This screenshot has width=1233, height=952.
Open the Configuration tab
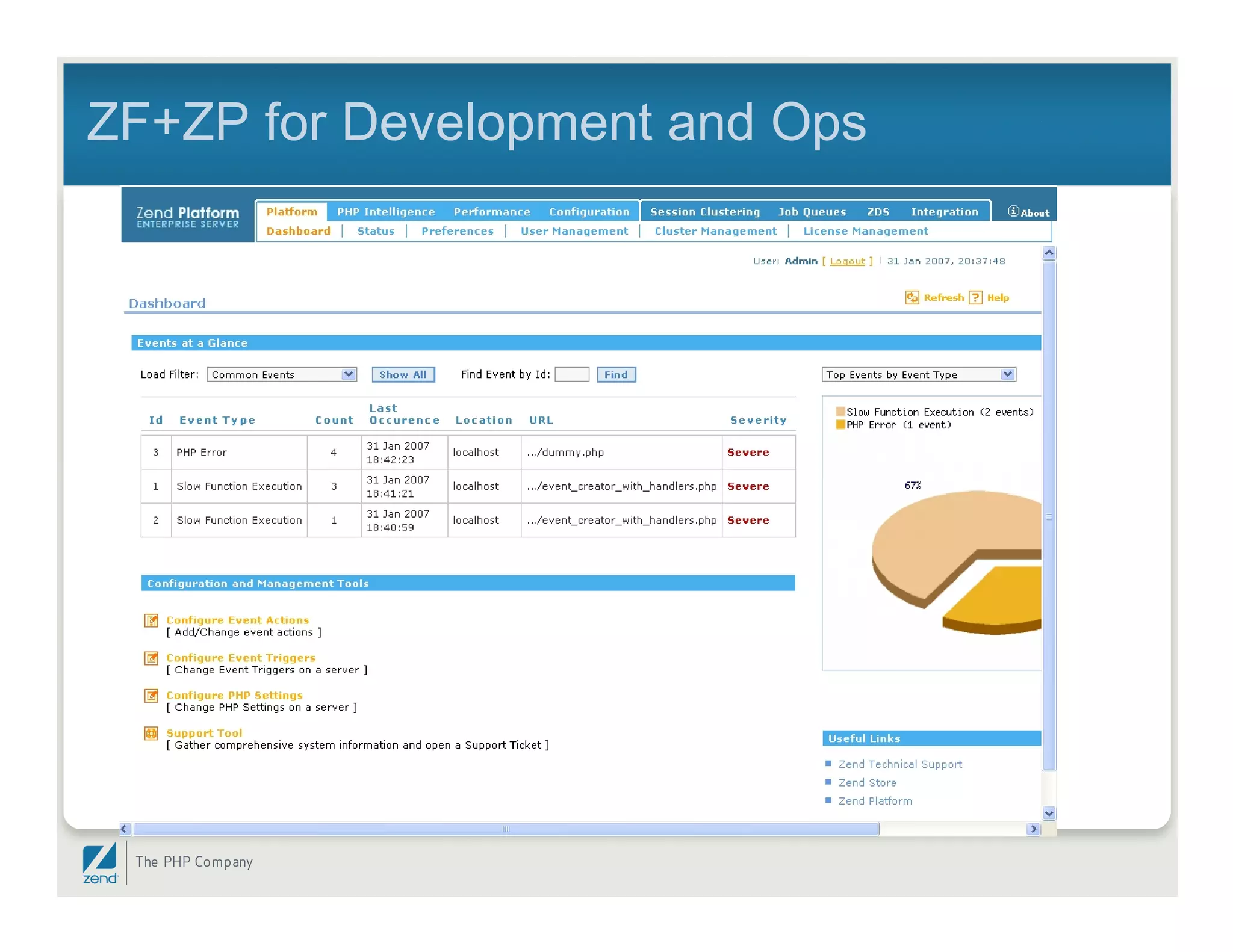pos(589,212)
